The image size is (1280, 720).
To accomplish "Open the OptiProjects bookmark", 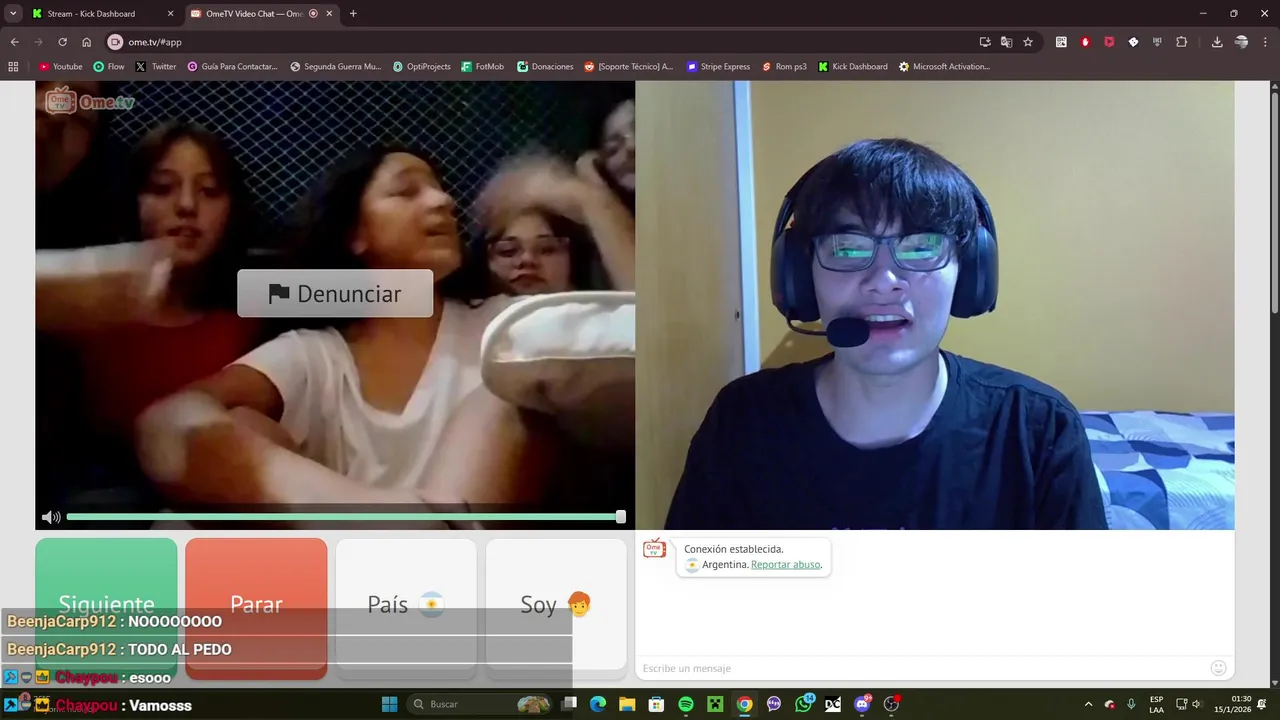I will [x=422, y=67].
